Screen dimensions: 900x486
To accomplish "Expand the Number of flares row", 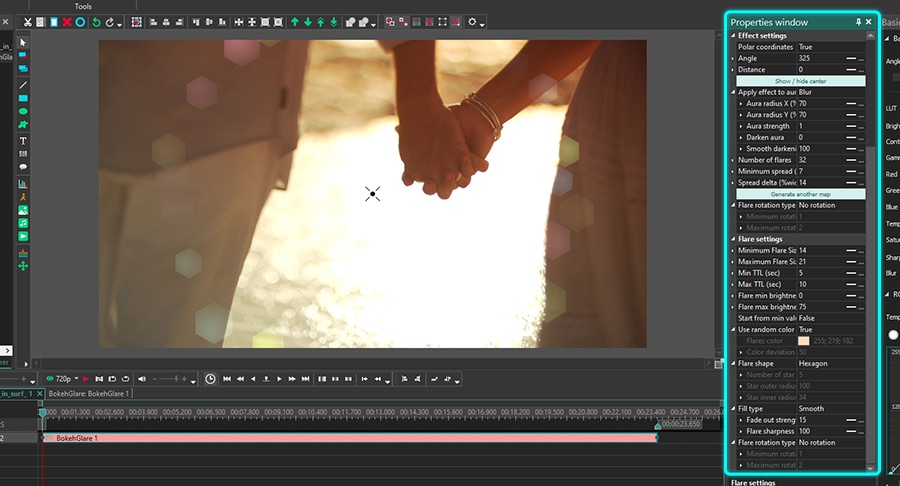I will (733, 160).
